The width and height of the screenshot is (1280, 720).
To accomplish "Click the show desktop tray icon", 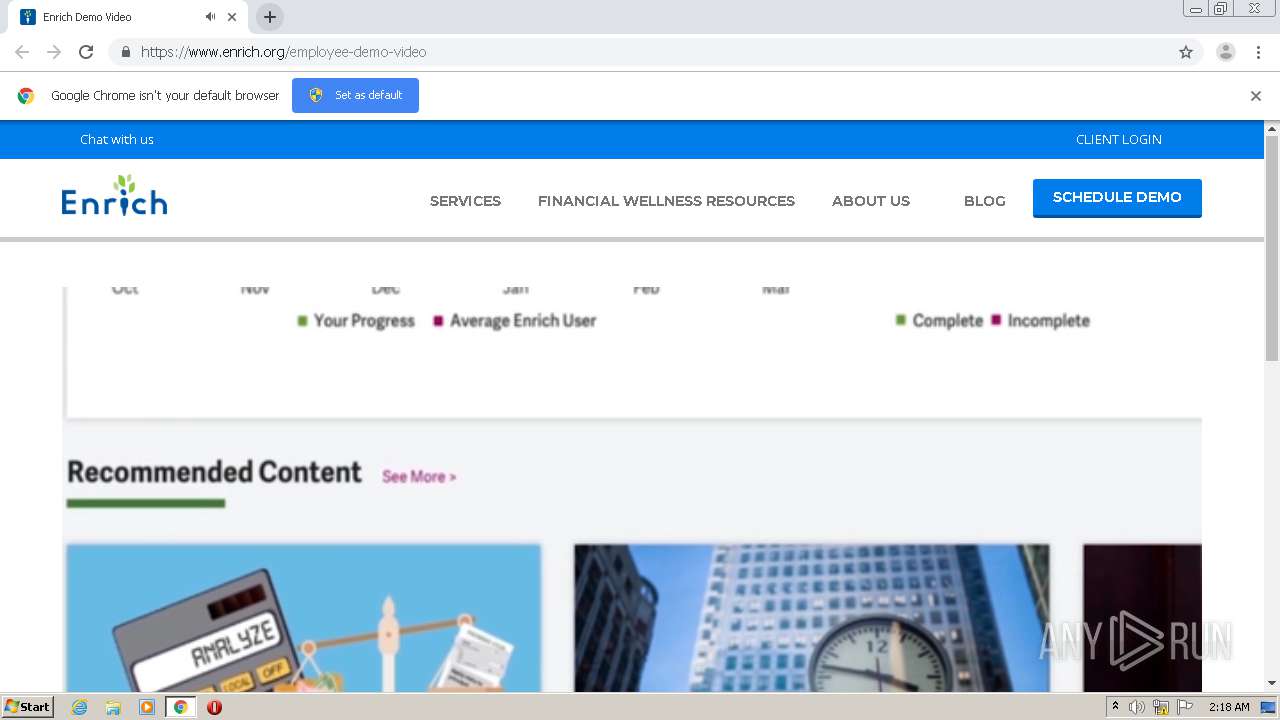I will pos(1268,707).
